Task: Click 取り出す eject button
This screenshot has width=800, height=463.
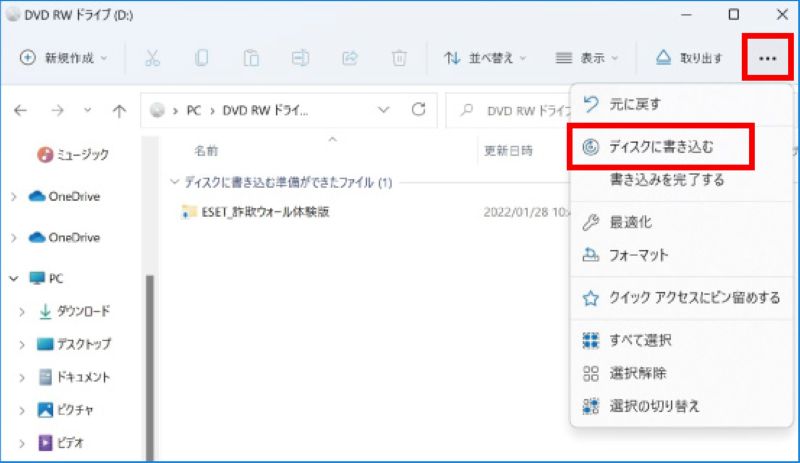Action: pos(689,58)
